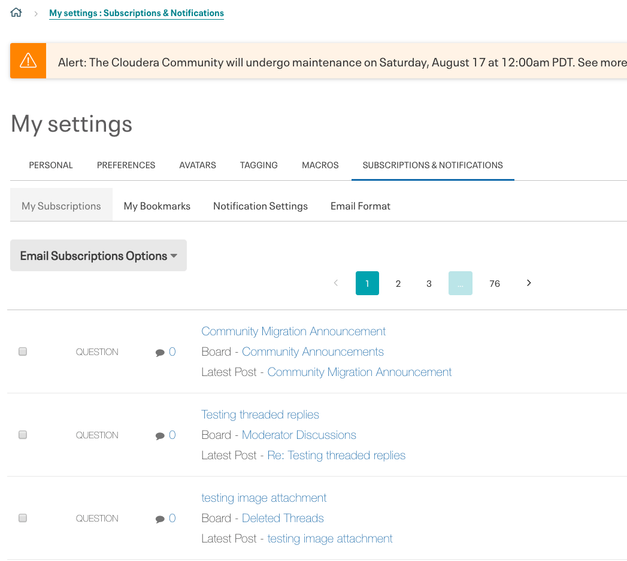The image size is (627, 561).
Task: Go to next page with right chevron
Action: pos(529,283)
